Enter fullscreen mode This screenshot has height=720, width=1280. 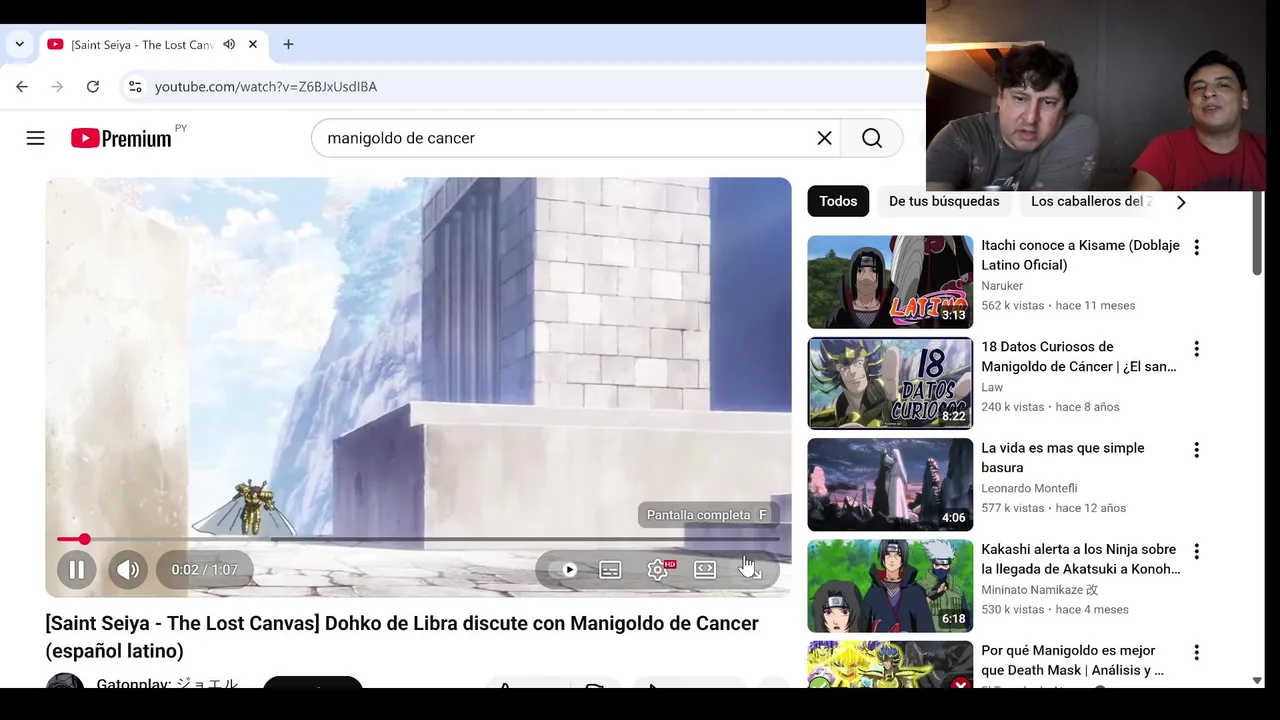(x=750, y=570)
